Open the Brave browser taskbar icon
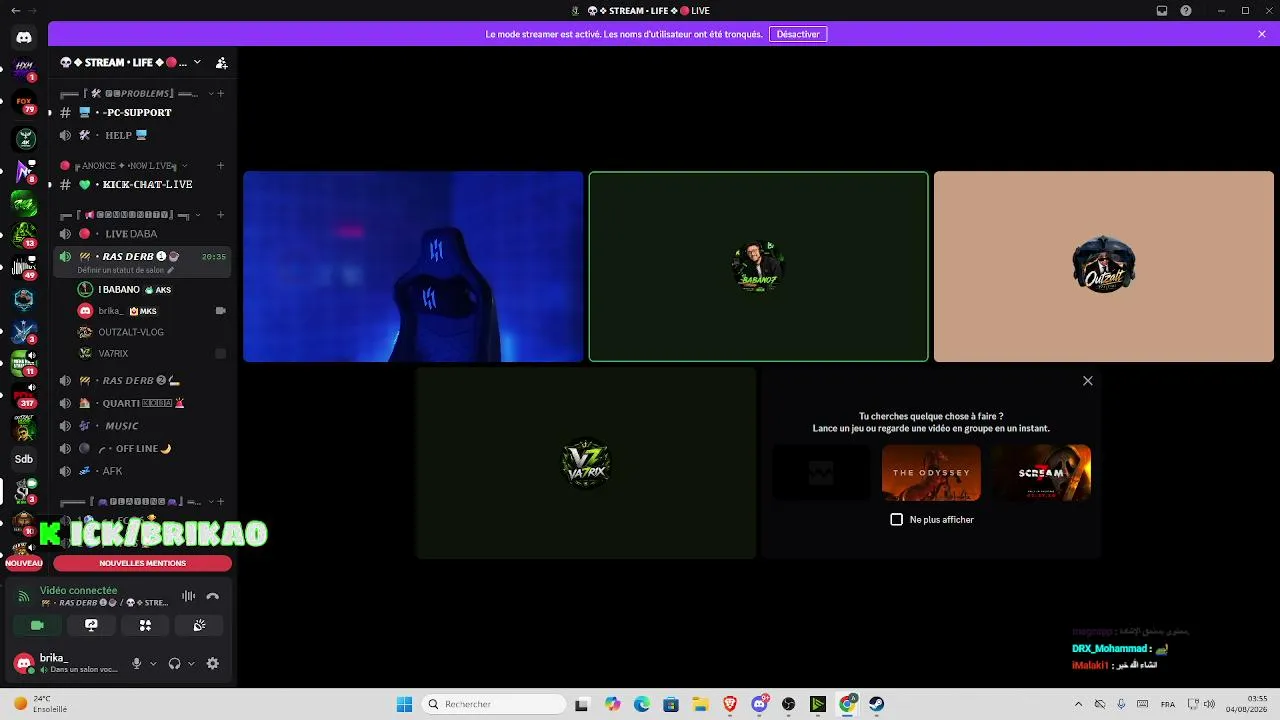 730,704
